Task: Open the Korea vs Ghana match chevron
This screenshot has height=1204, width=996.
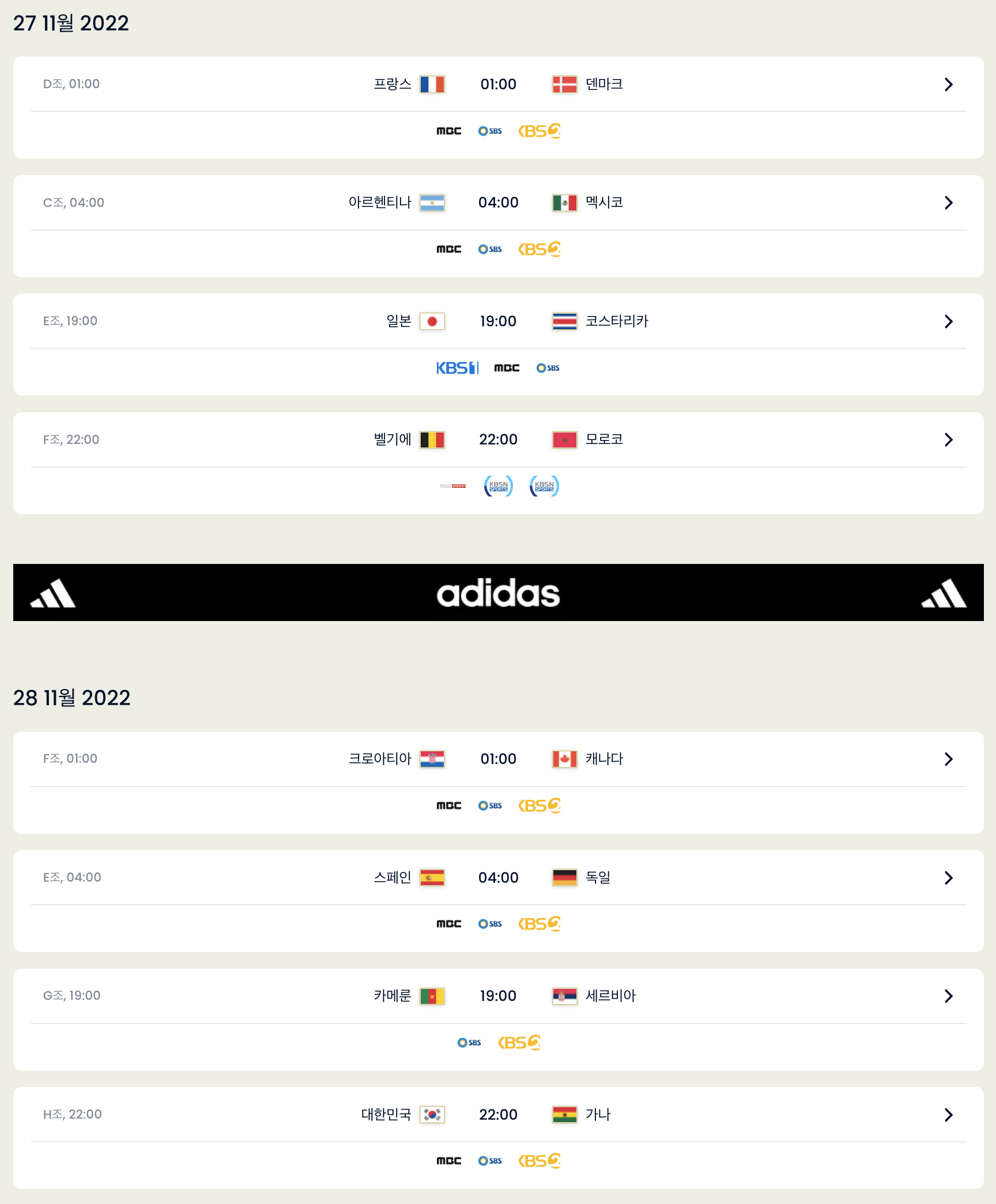Action: 949,1115
